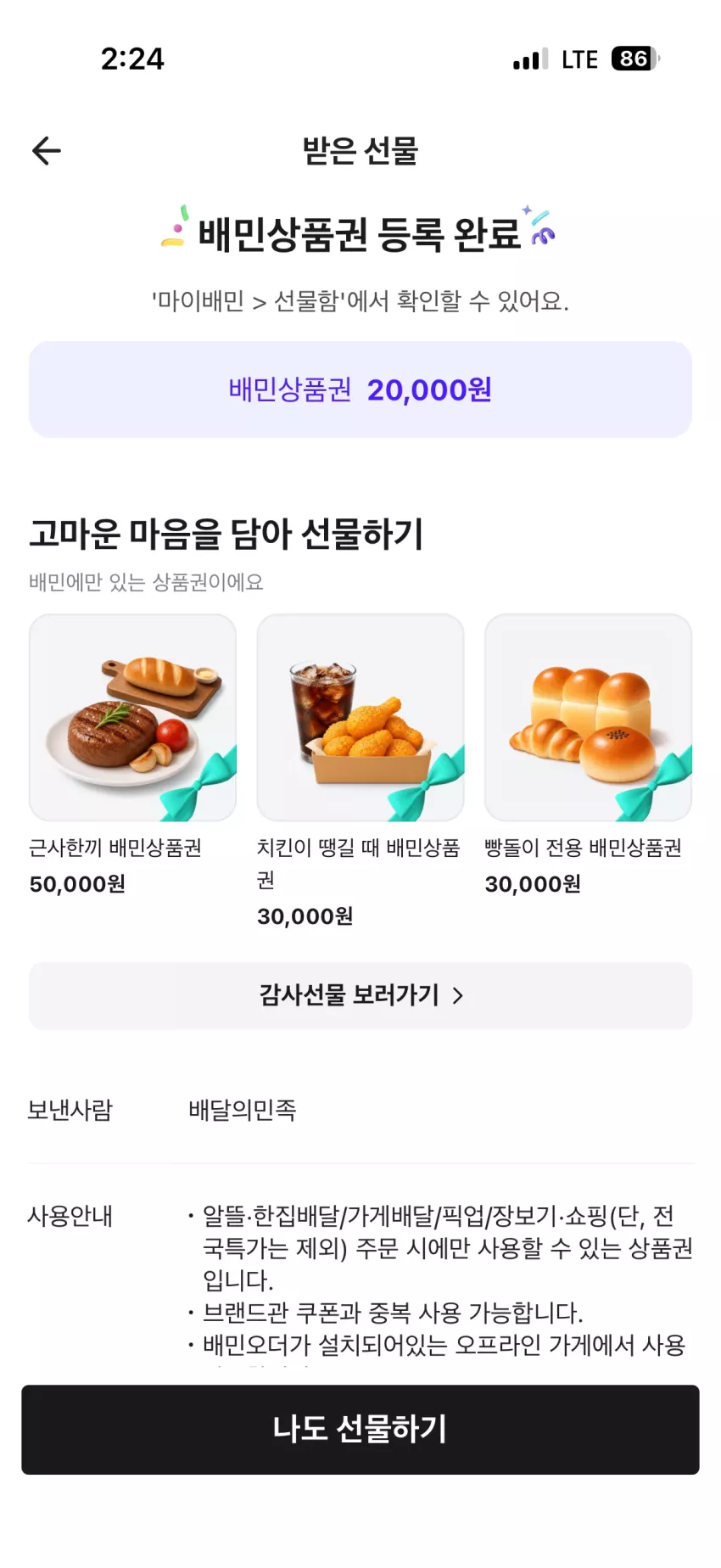Select 치킨이 땡길 때 배민상품권 title

click(359, 864)
